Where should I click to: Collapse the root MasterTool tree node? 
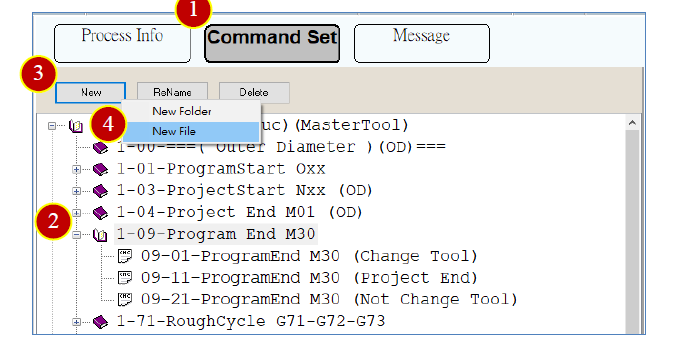[x=52, y=126]
